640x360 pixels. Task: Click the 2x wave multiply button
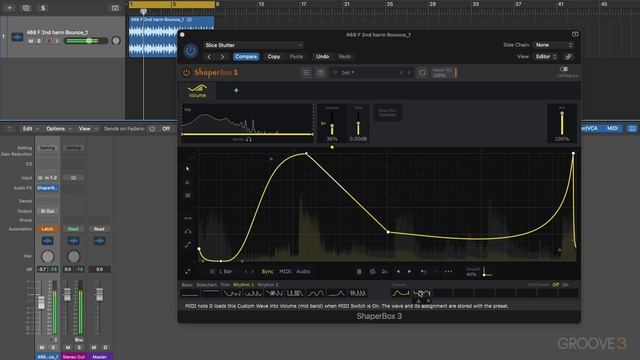click(384, 271)
